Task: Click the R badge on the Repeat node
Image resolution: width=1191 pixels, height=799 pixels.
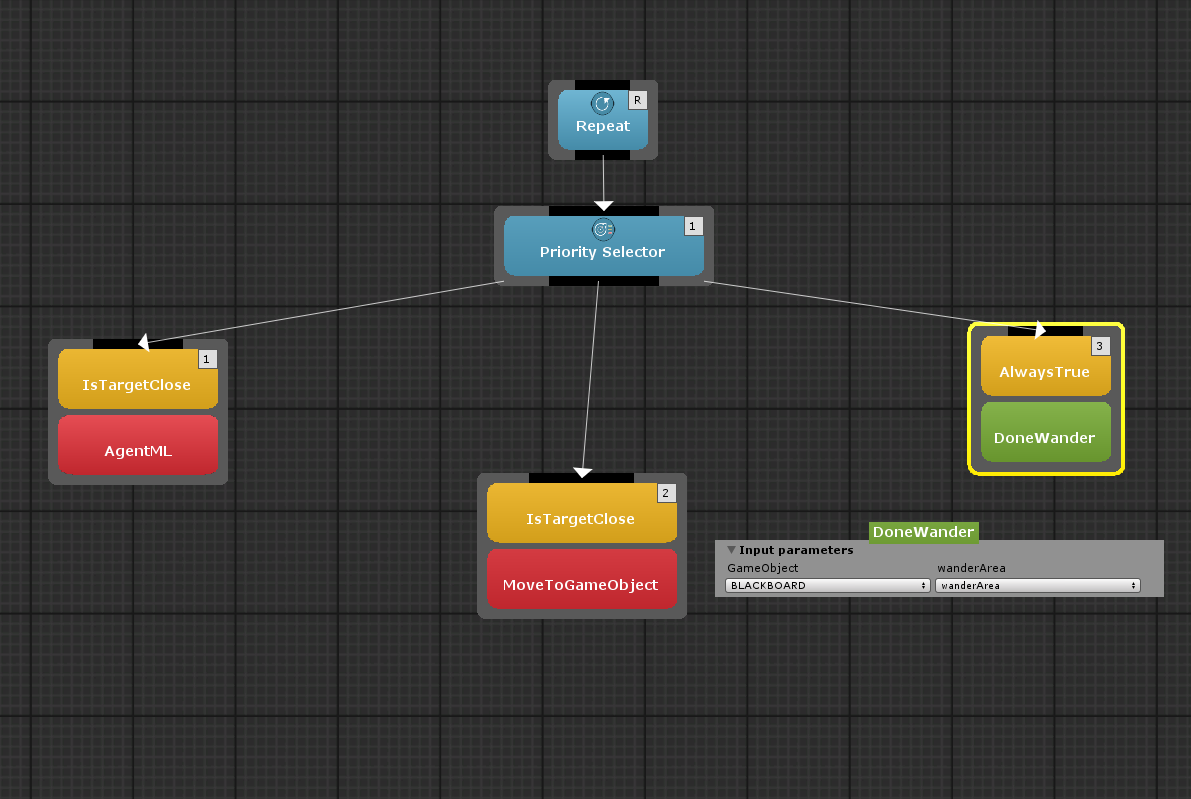Action: (638, 100)
